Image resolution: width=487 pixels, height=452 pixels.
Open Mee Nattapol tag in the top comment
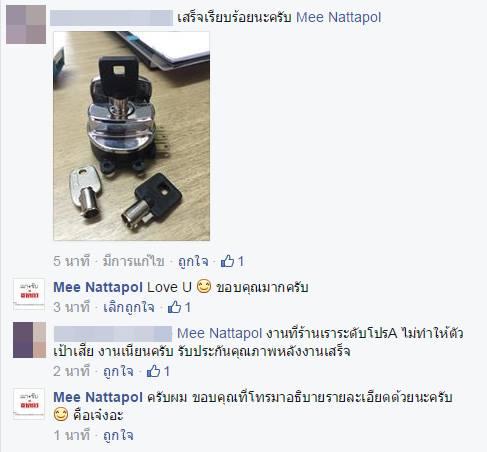click(x=338, y=17)
